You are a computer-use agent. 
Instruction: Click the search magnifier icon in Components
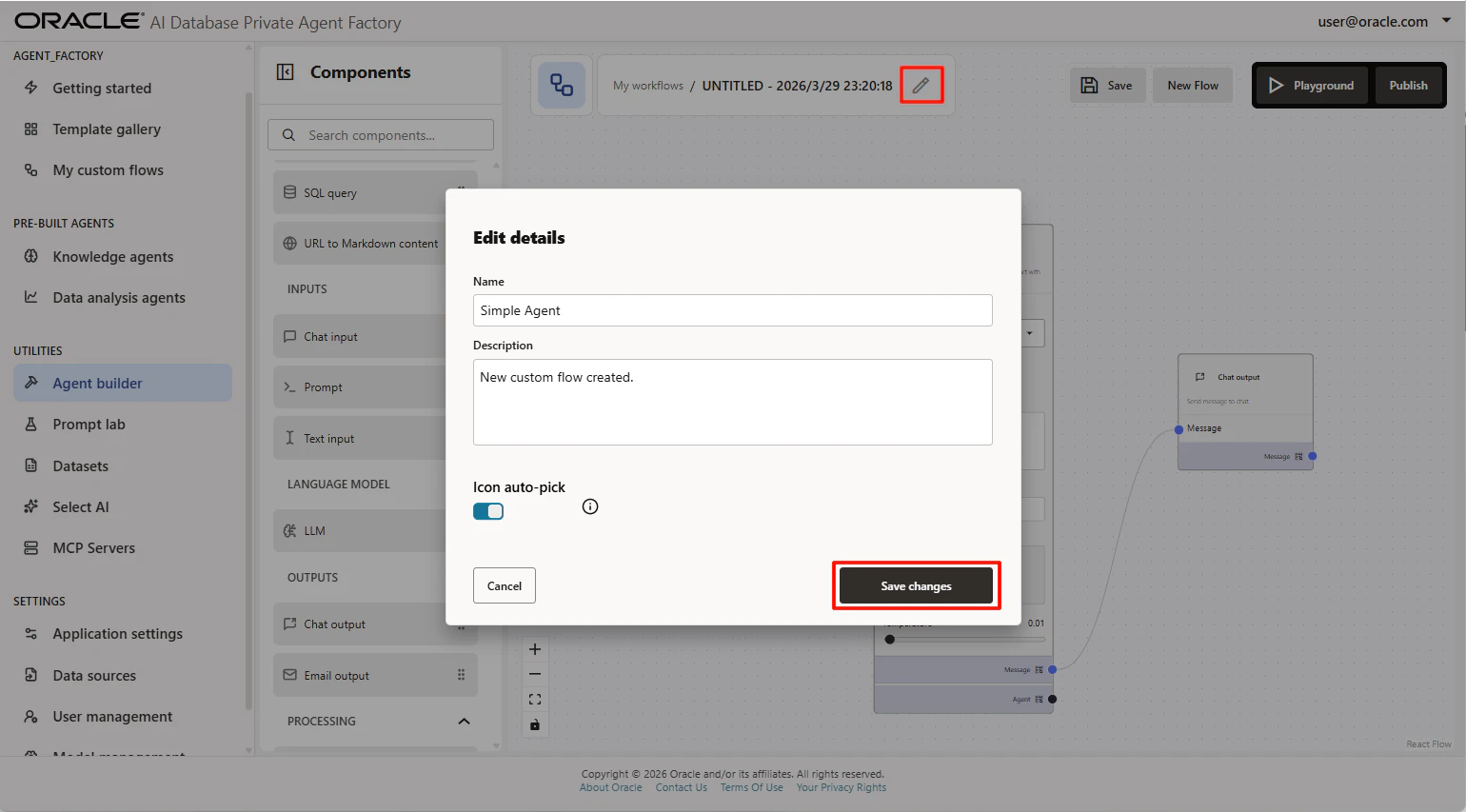tap(288, 135)
